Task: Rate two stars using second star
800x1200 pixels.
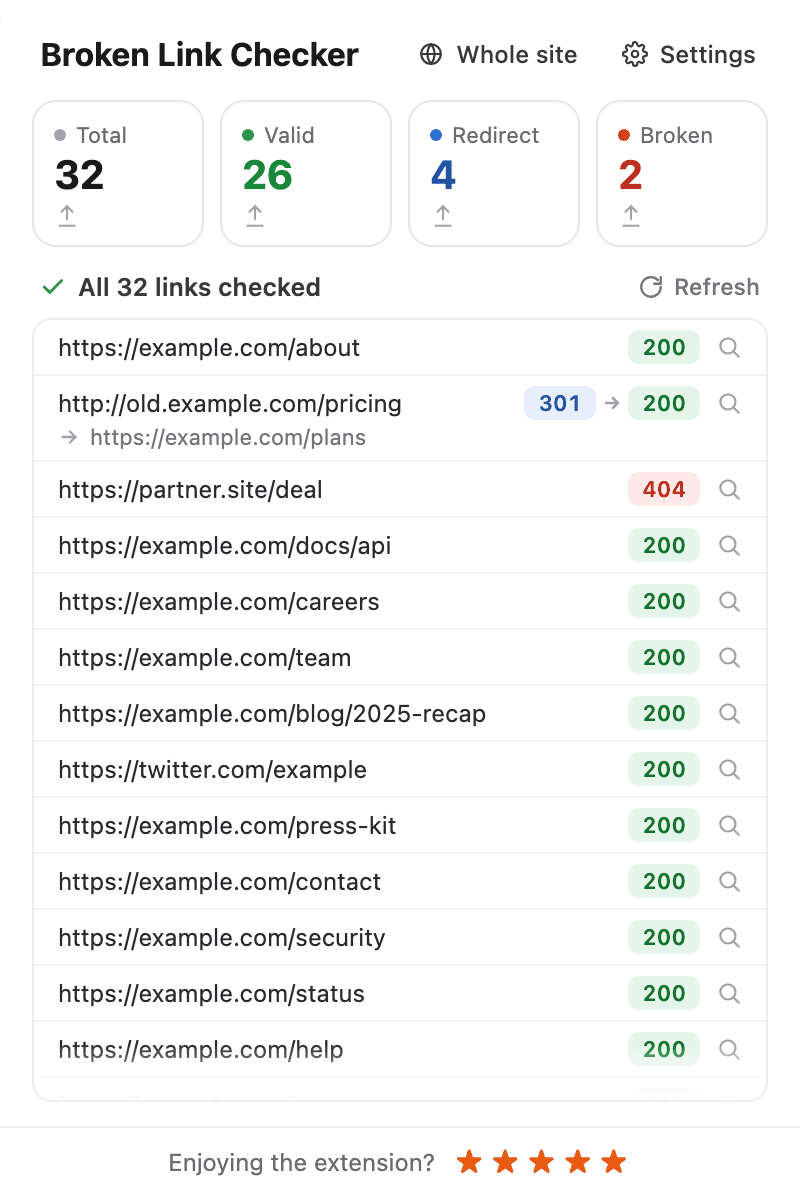Action: pyautogui.click(x=506, y=1162)
